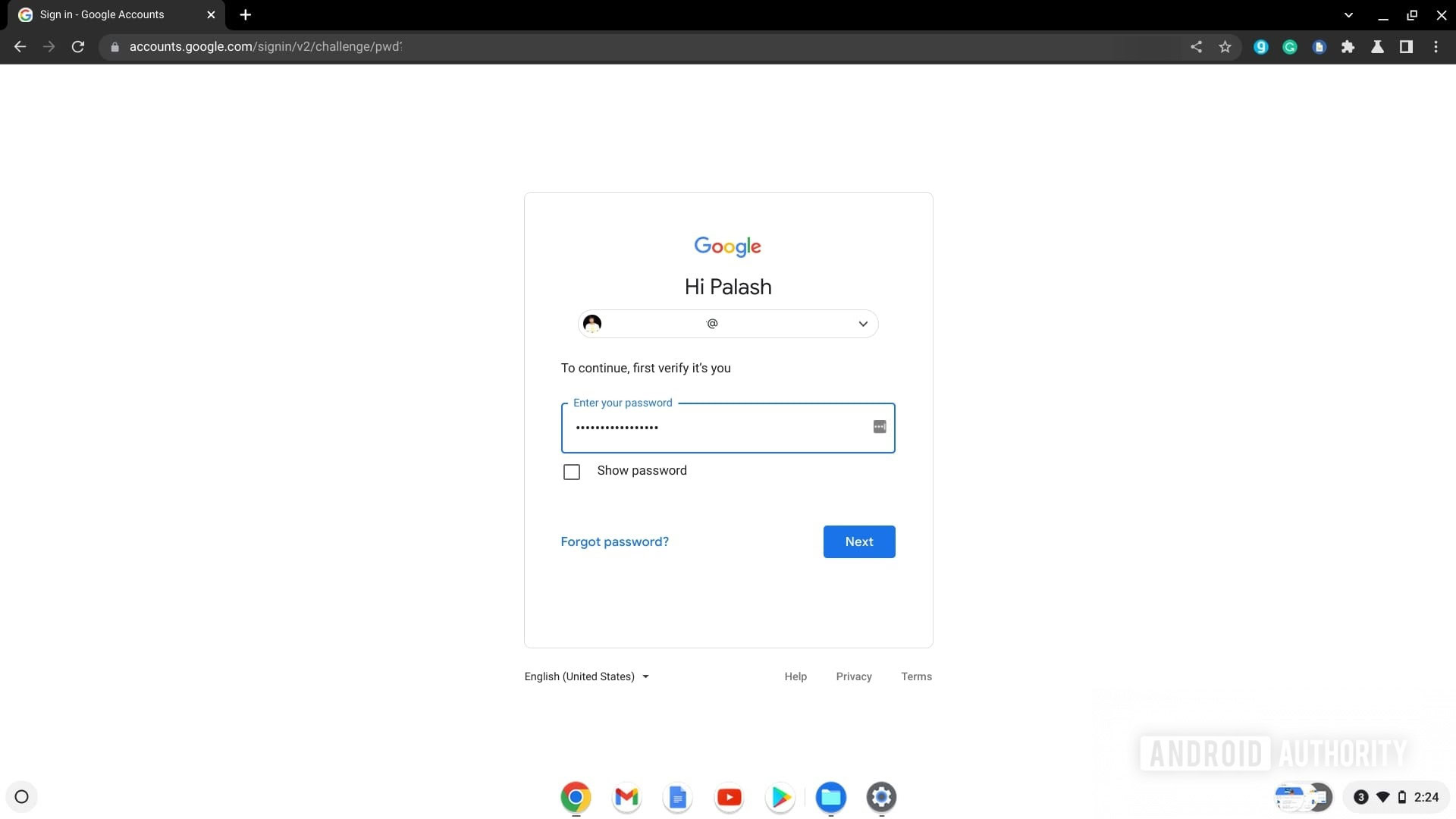Open the Extensions puzzle icon
1456x819 pixels.
tap(1348, 47)
